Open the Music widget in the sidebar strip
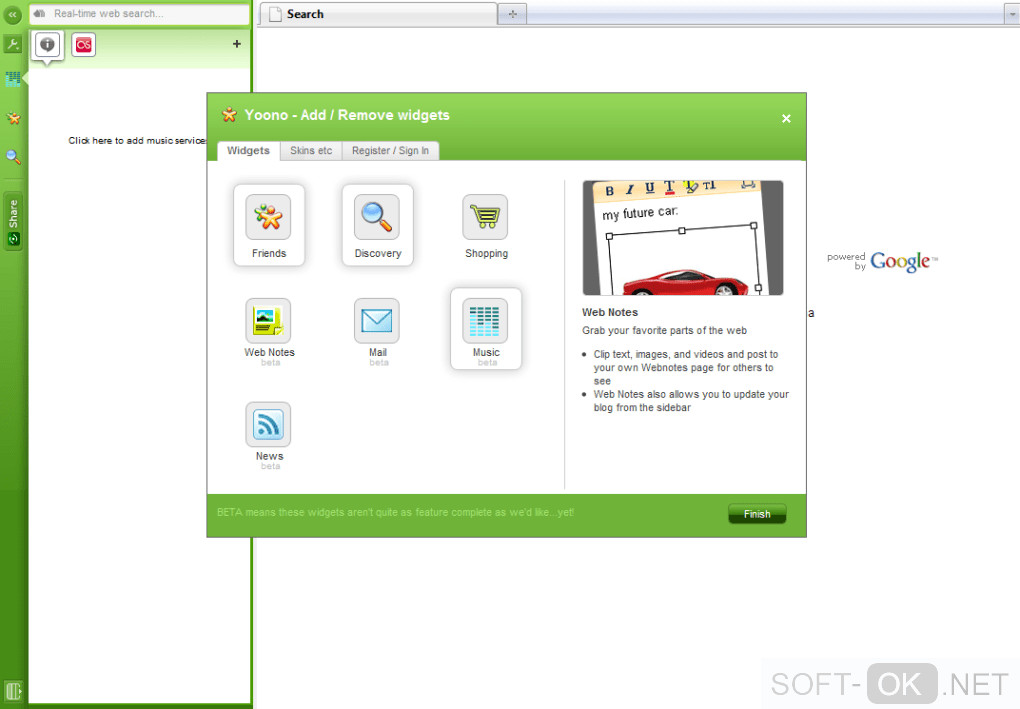1020x709 pixels. pos(12,79)
